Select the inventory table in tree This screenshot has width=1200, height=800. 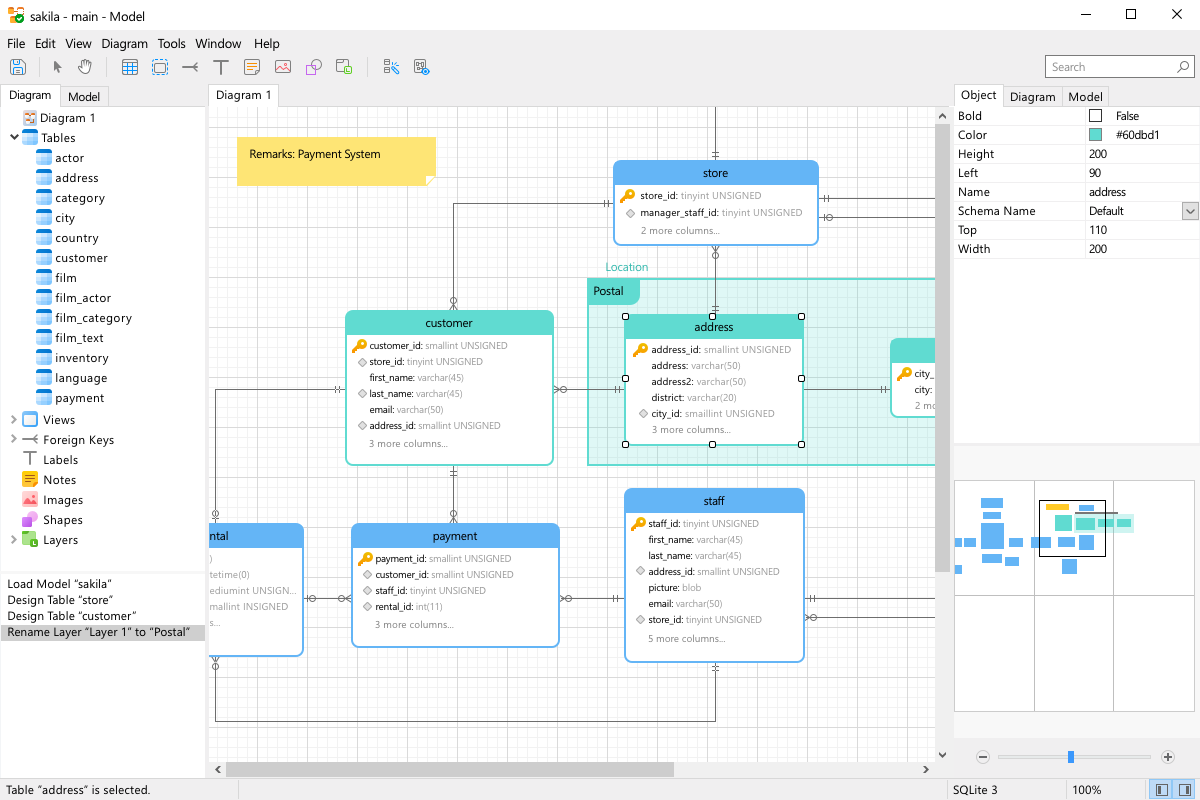82,358
